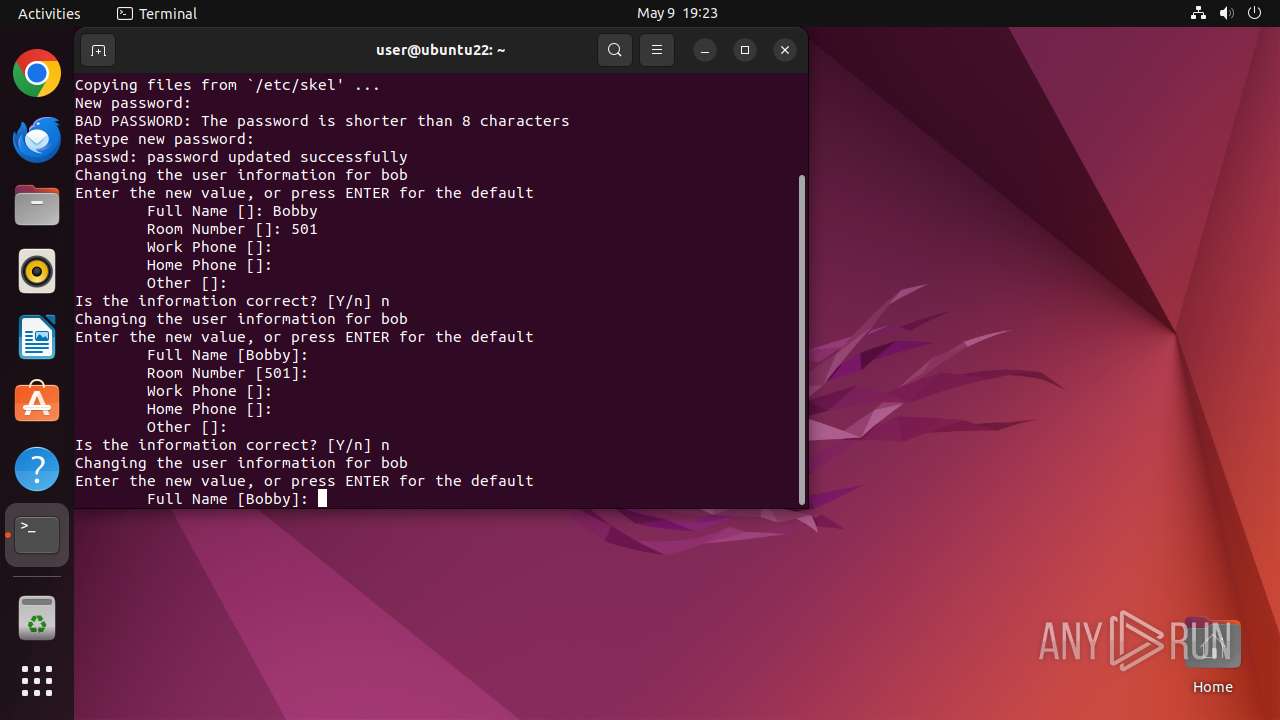Image resolution: width=1280 pixels, height=720 pixels.
Task: Open the Trash from the dock
Action: pyautogui.click(x=37, y=618)
